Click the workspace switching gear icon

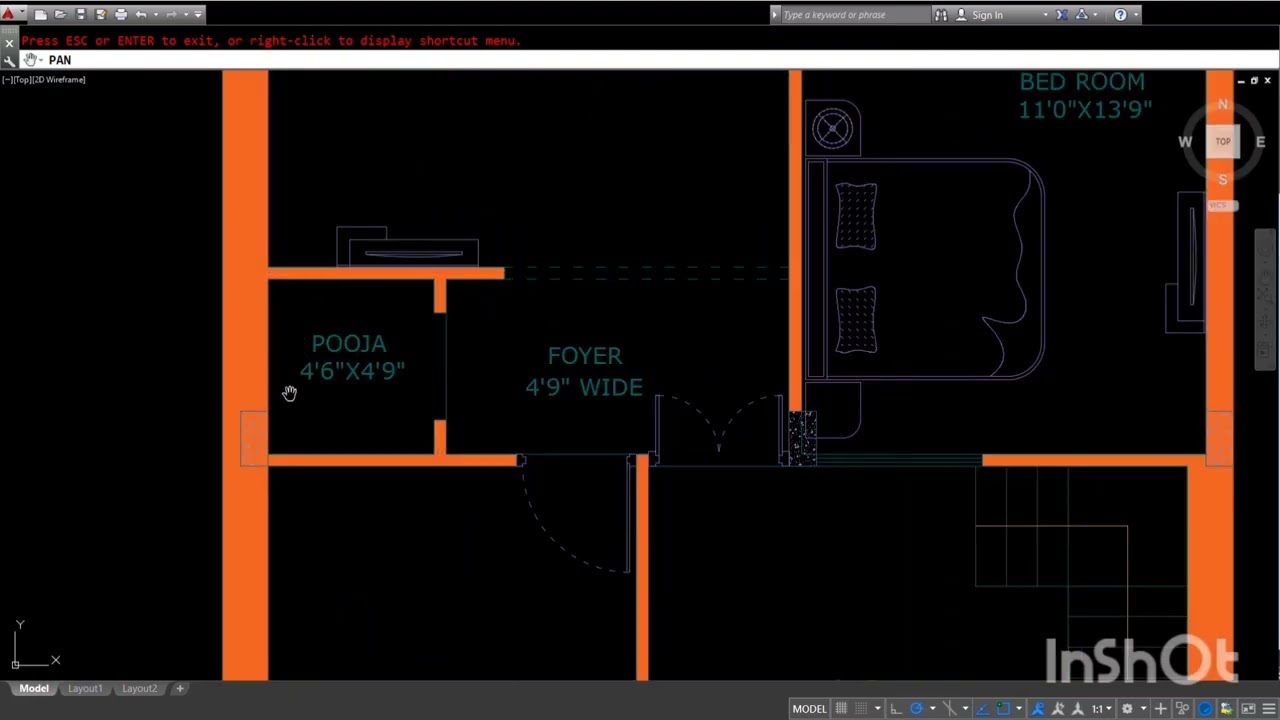(x=1127, y=709)
